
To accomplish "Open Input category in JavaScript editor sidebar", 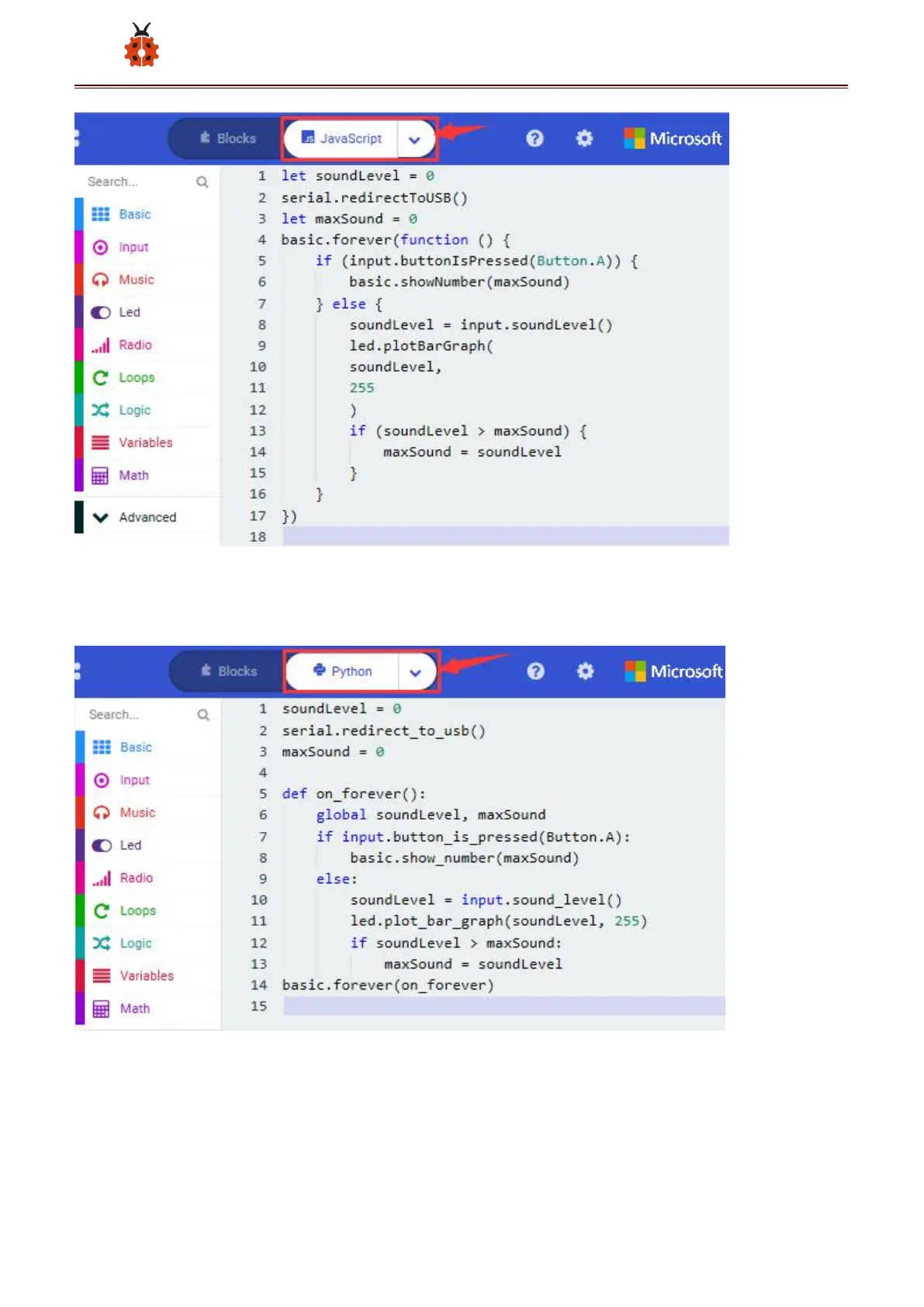I will (147, 247).
